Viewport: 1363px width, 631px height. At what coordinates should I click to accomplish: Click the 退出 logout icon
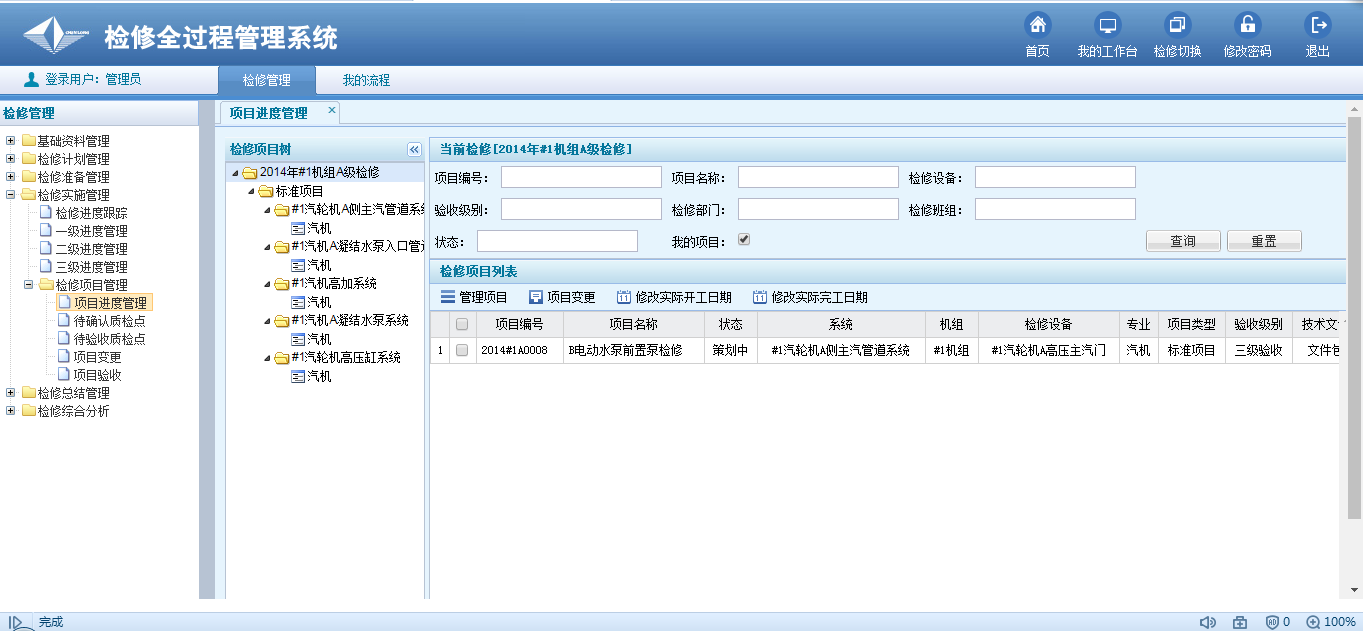(x=1318, y=26)
